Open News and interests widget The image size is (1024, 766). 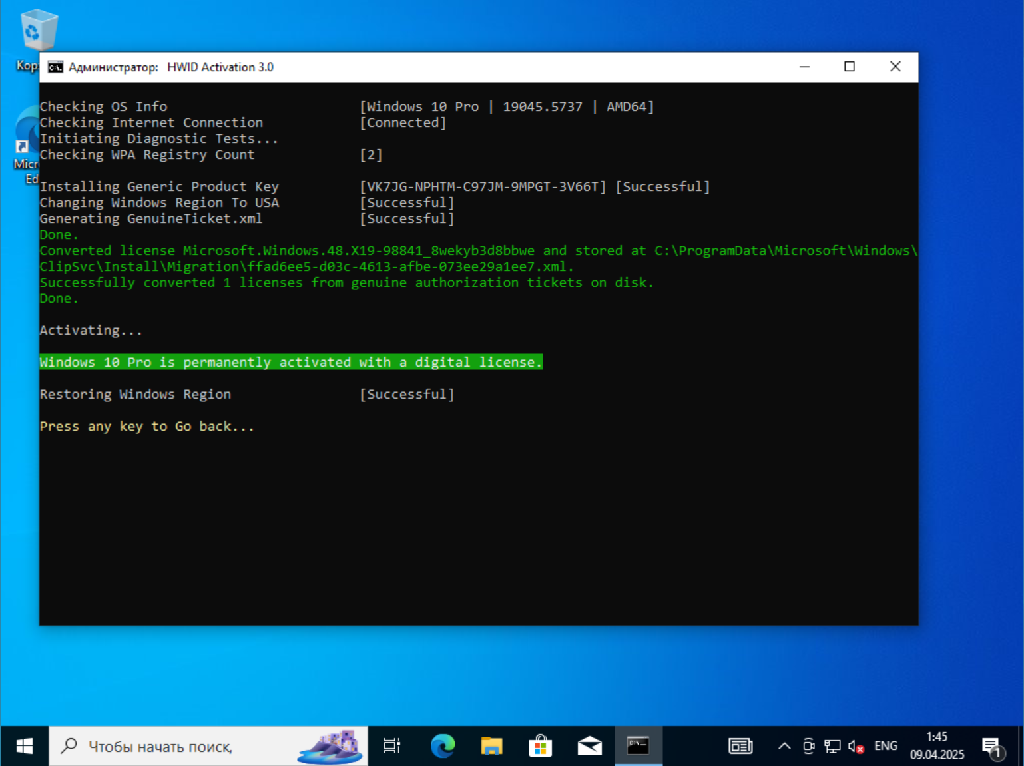[740, 746]
